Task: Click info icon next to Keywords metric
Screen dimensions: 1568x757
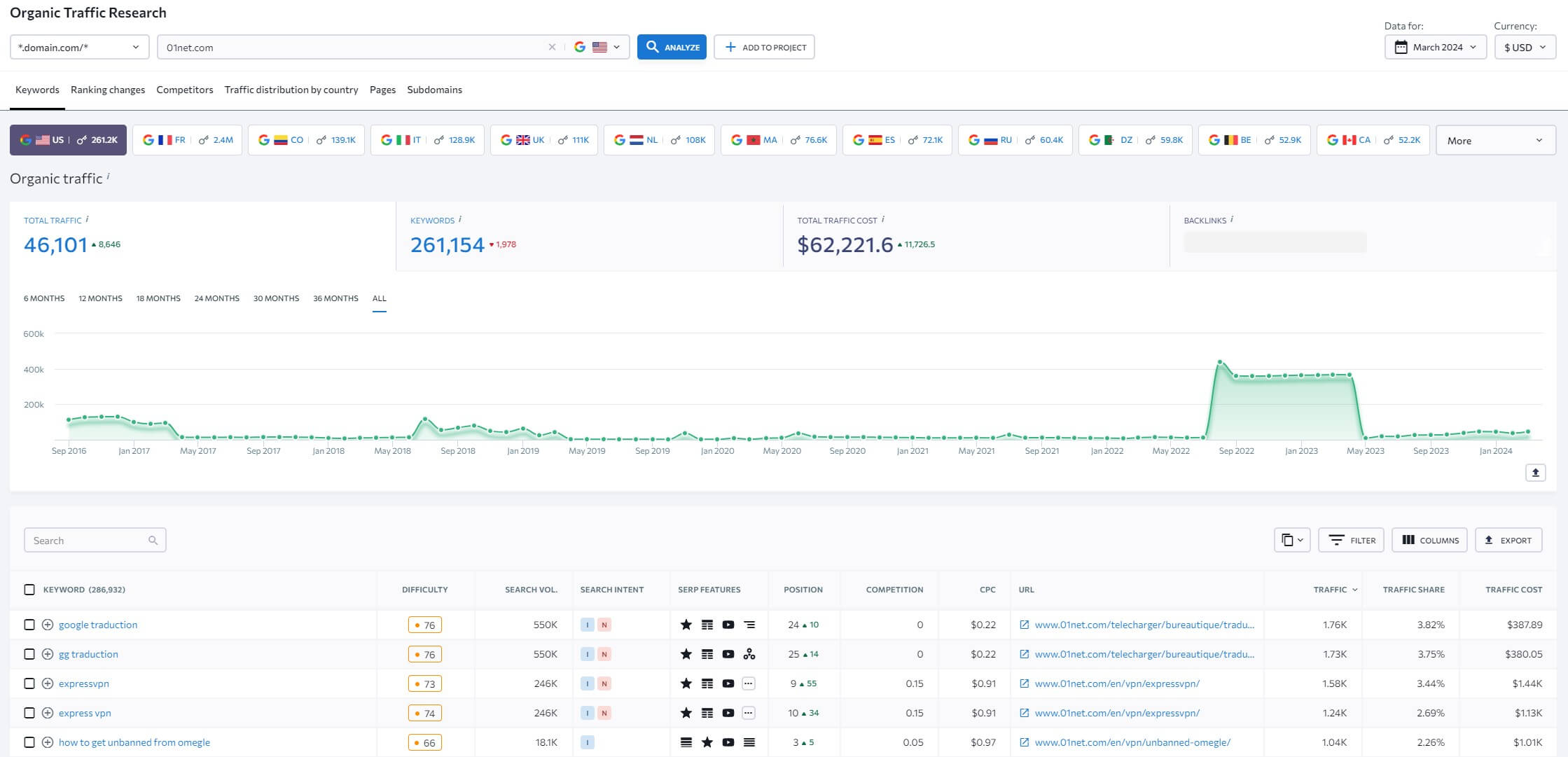Action: point(460,219)
